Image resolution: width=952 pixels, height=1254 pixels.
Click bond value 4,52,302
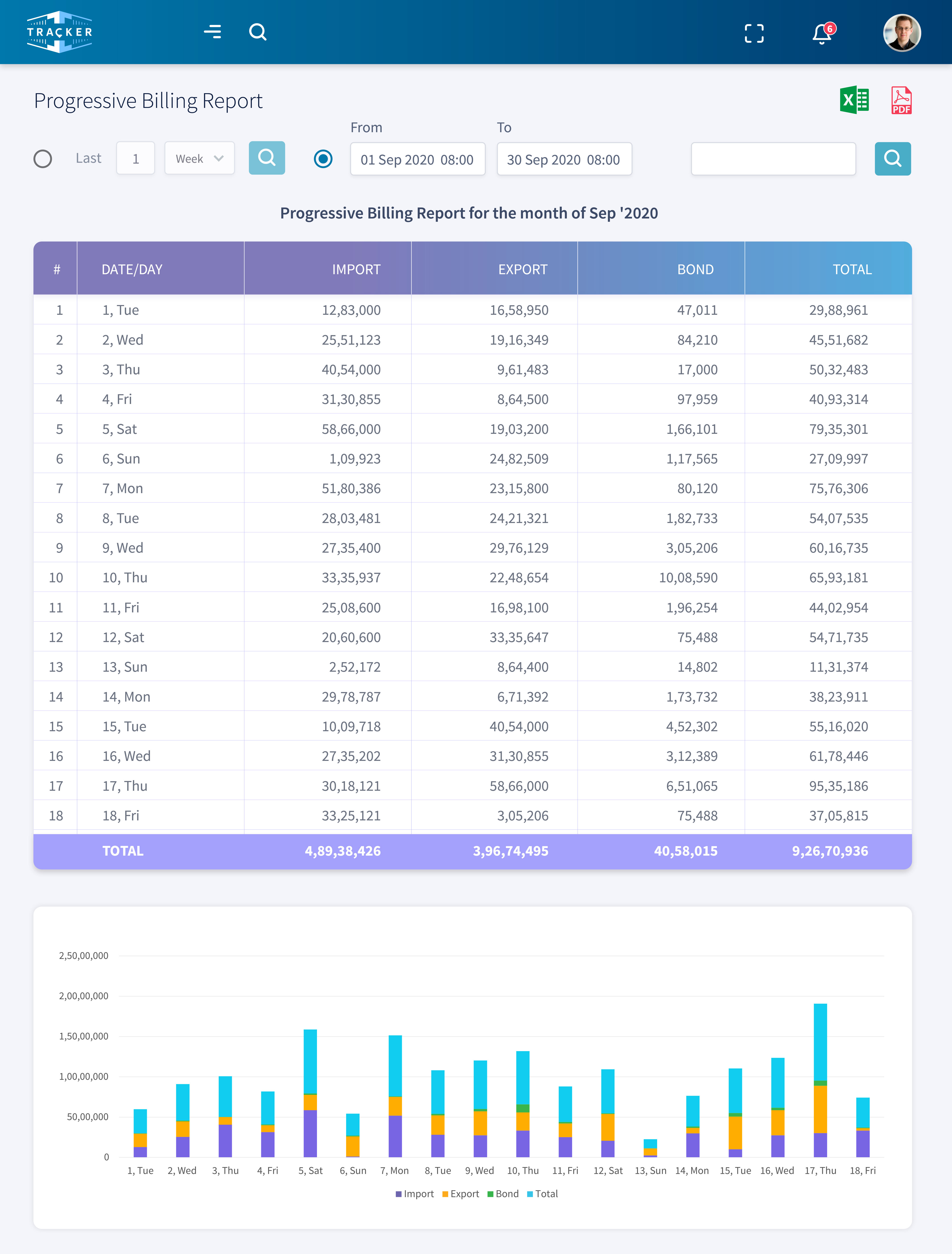(691, 726)
